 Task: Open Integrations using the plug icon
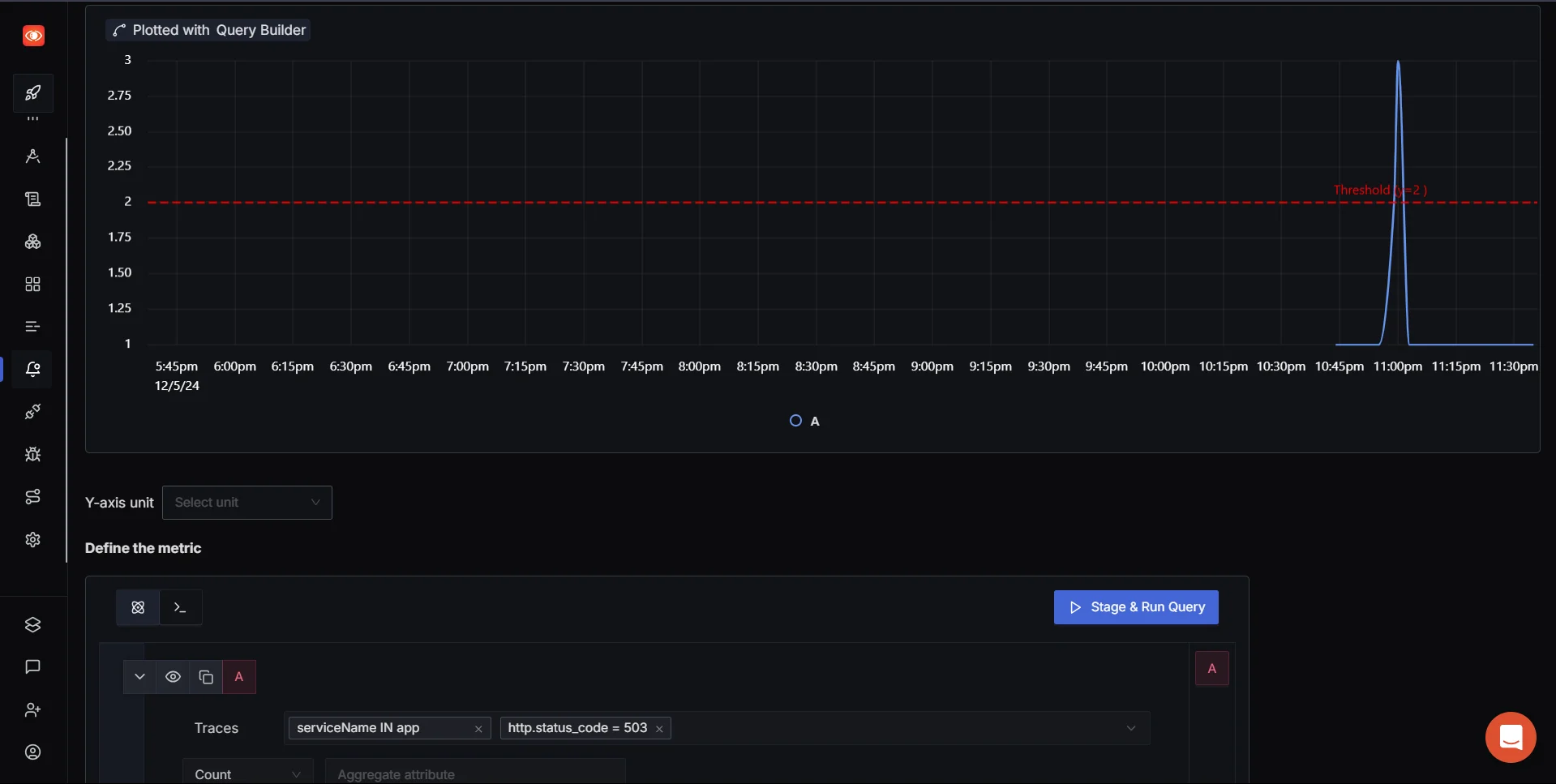(x=32, y=412)
